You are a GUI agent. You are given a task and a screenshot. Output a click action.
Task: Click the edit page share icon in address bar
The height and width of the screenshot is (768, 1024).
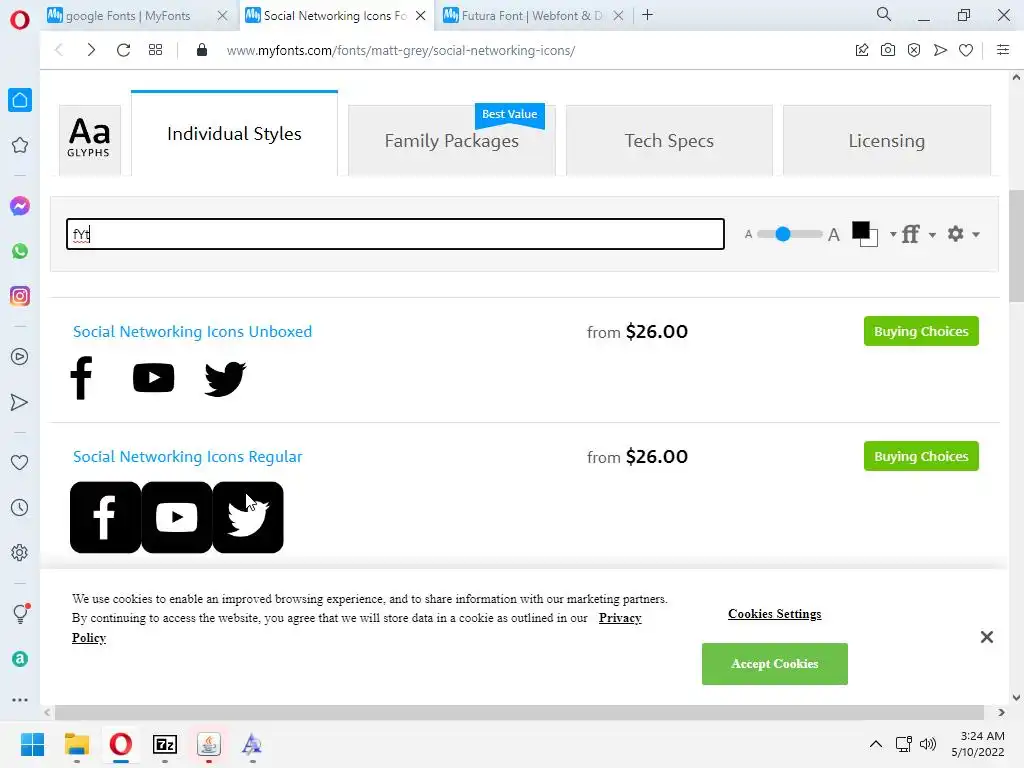pos(862,50)
